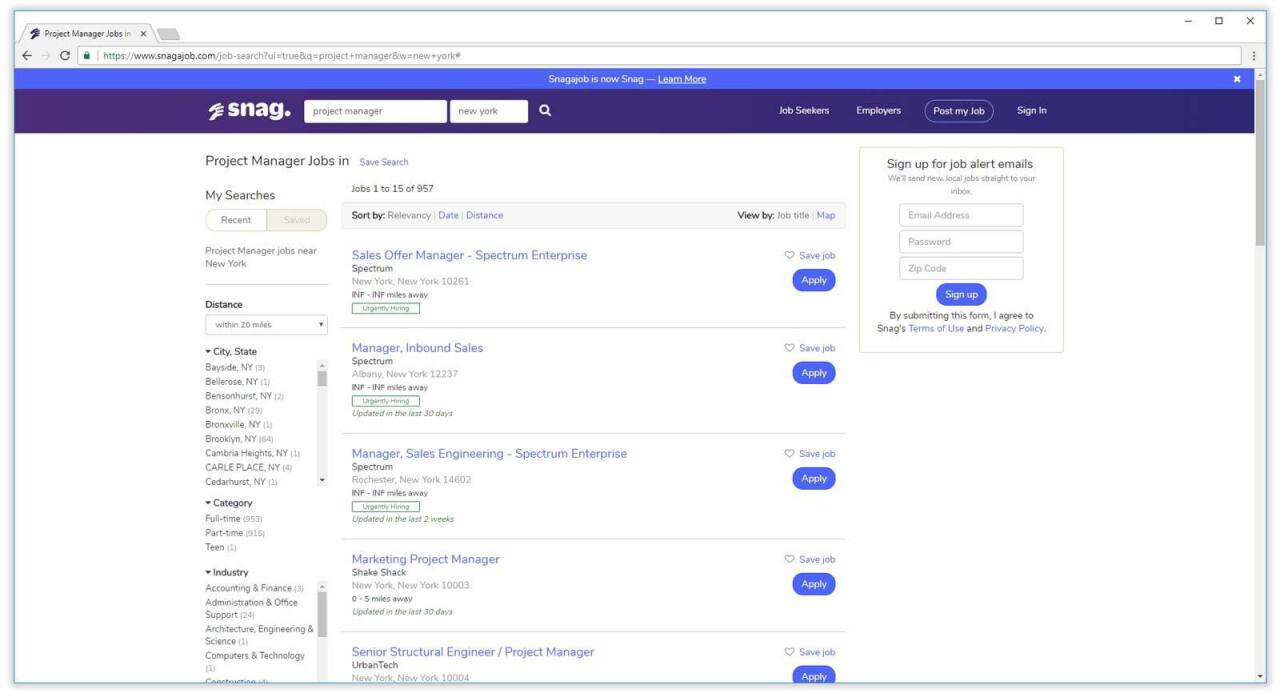Filter by Computers & Technology industry
The height and width of the screenshot is (693, 1280).
tap(255, 661)
